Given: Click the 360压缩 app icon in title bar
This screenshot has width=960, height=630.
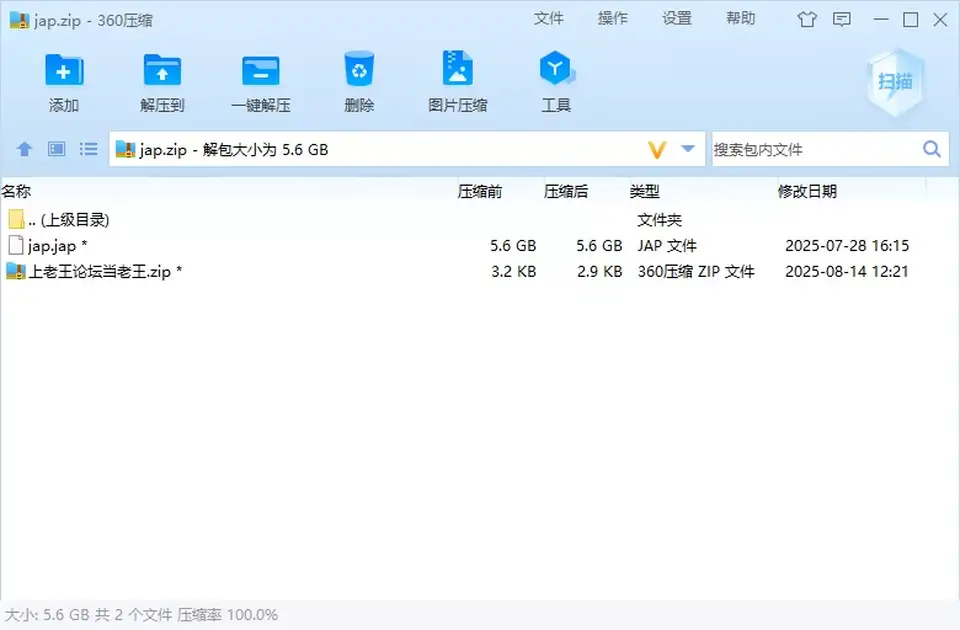Looking at the screenshot, I should coord(19,20).
